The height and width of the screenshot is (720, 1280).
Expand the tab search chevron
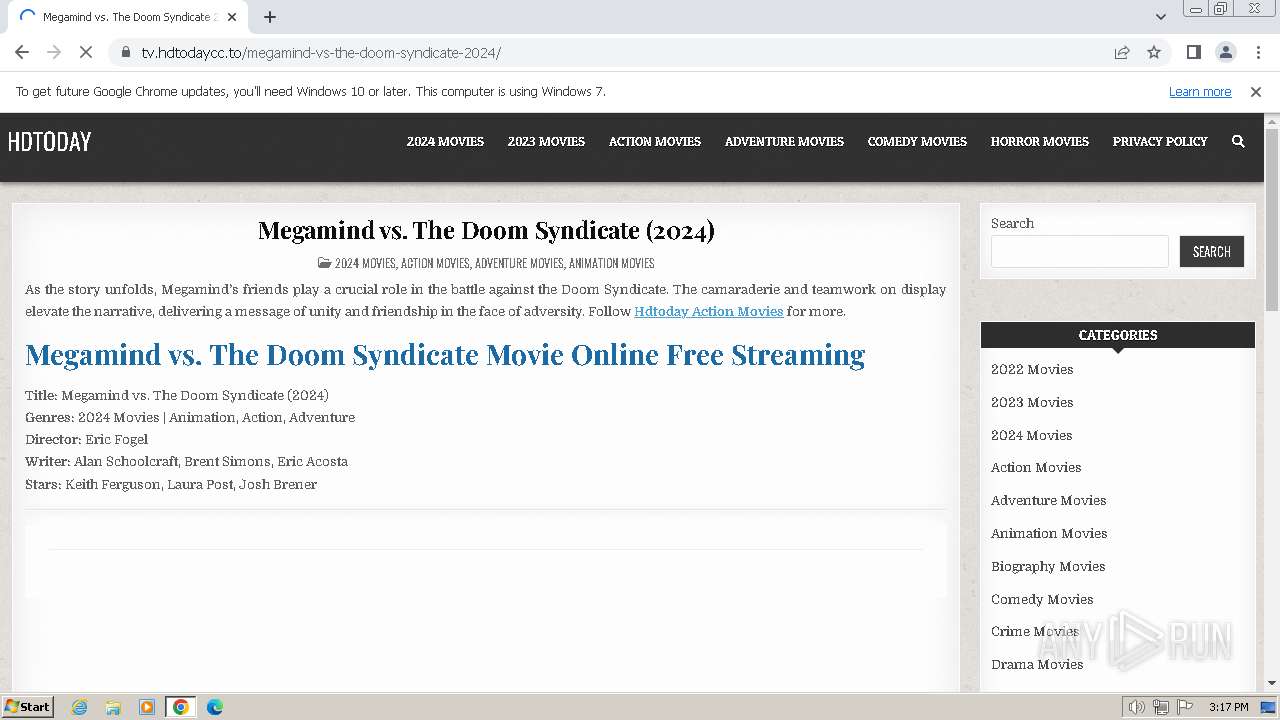(1160, 17)
